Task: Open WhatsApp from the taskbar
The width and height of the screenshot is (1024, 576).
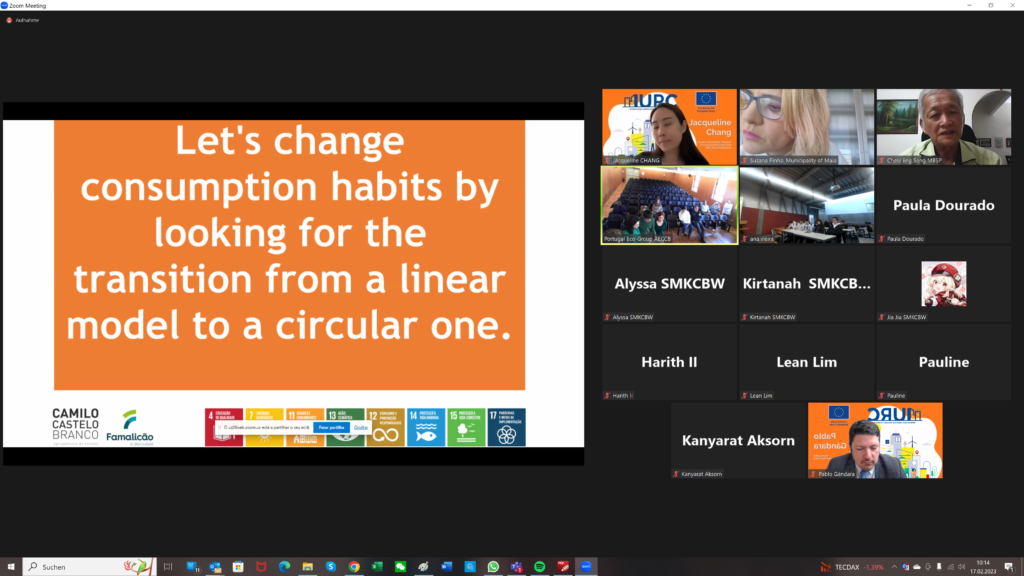Action: [x=493, y=566]
